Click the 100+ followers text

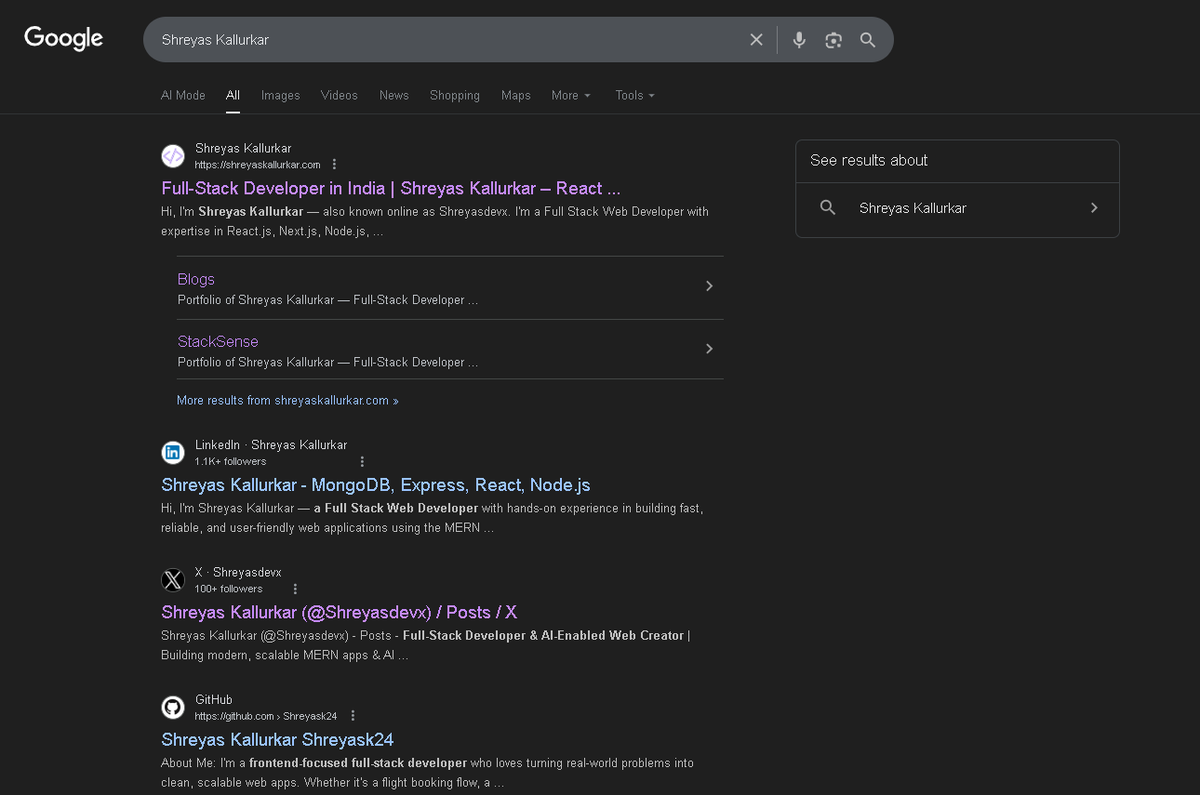click(x=229, y=589)
